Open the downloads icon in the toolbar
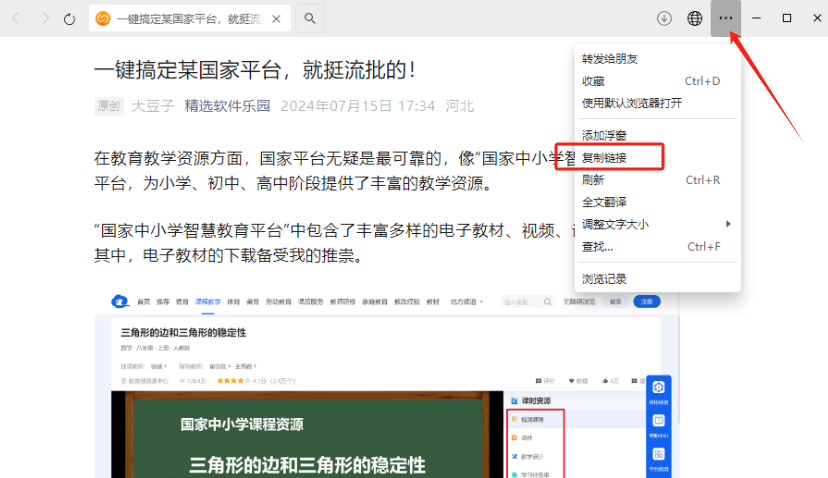Viewport: 828px width, 478px height. [x=664, y=19]
